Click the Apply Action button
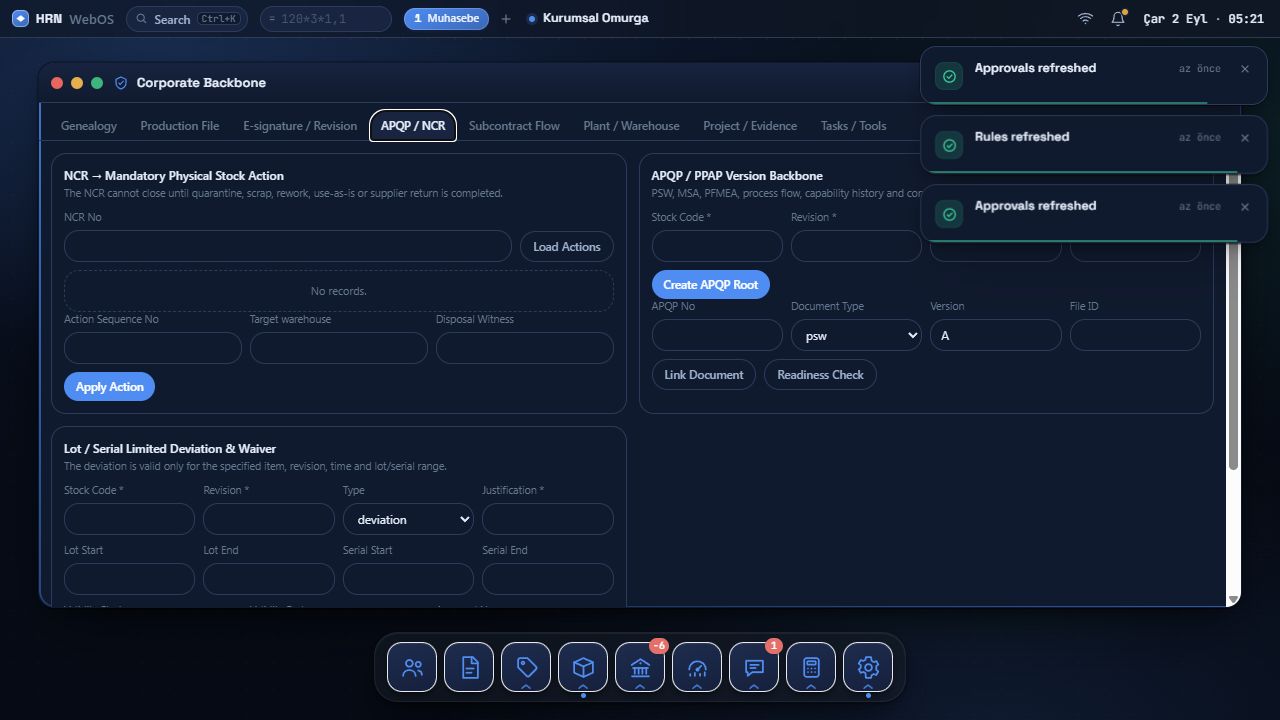The height and width of the screenshot is (720, 1280). pos(109,386)
